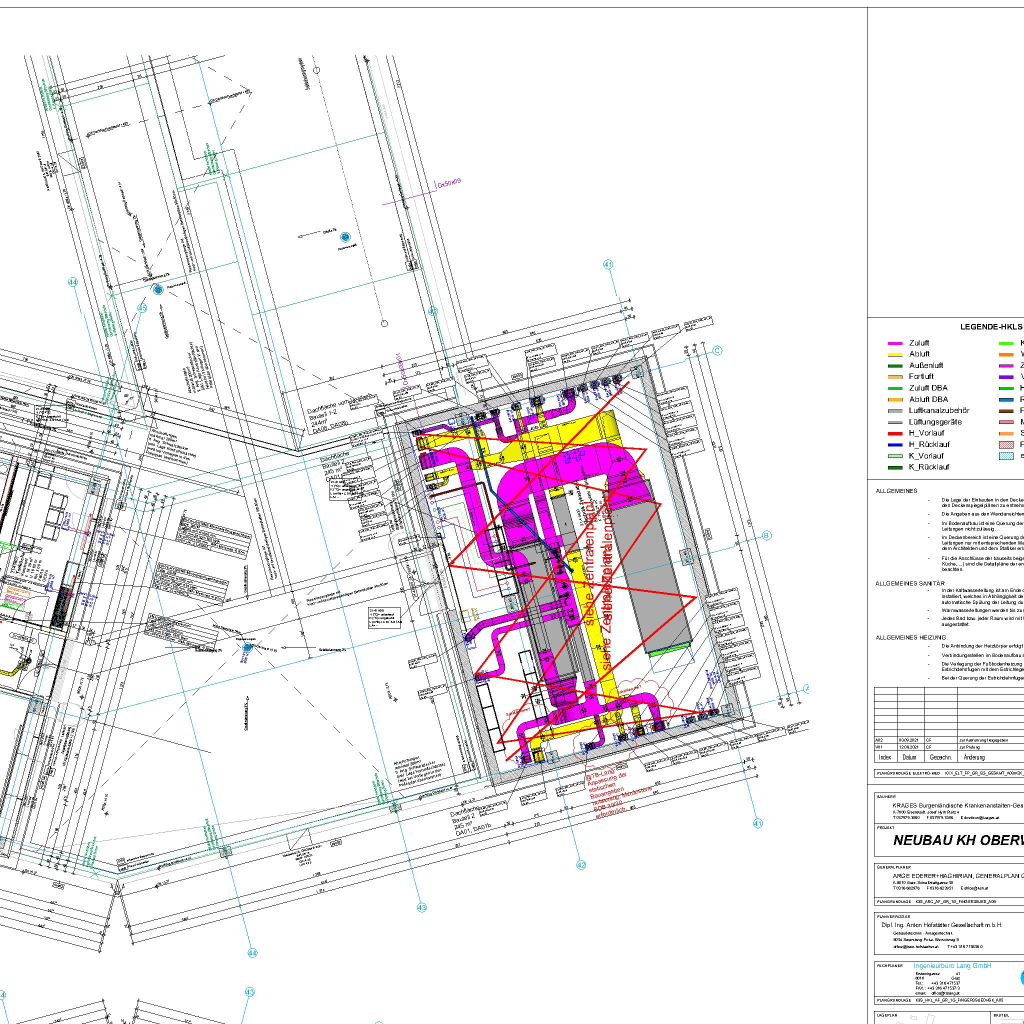1024x1024 pixels.
Task: Select the yellow Abluft legend swatch
Action: (x=895, y=354)
